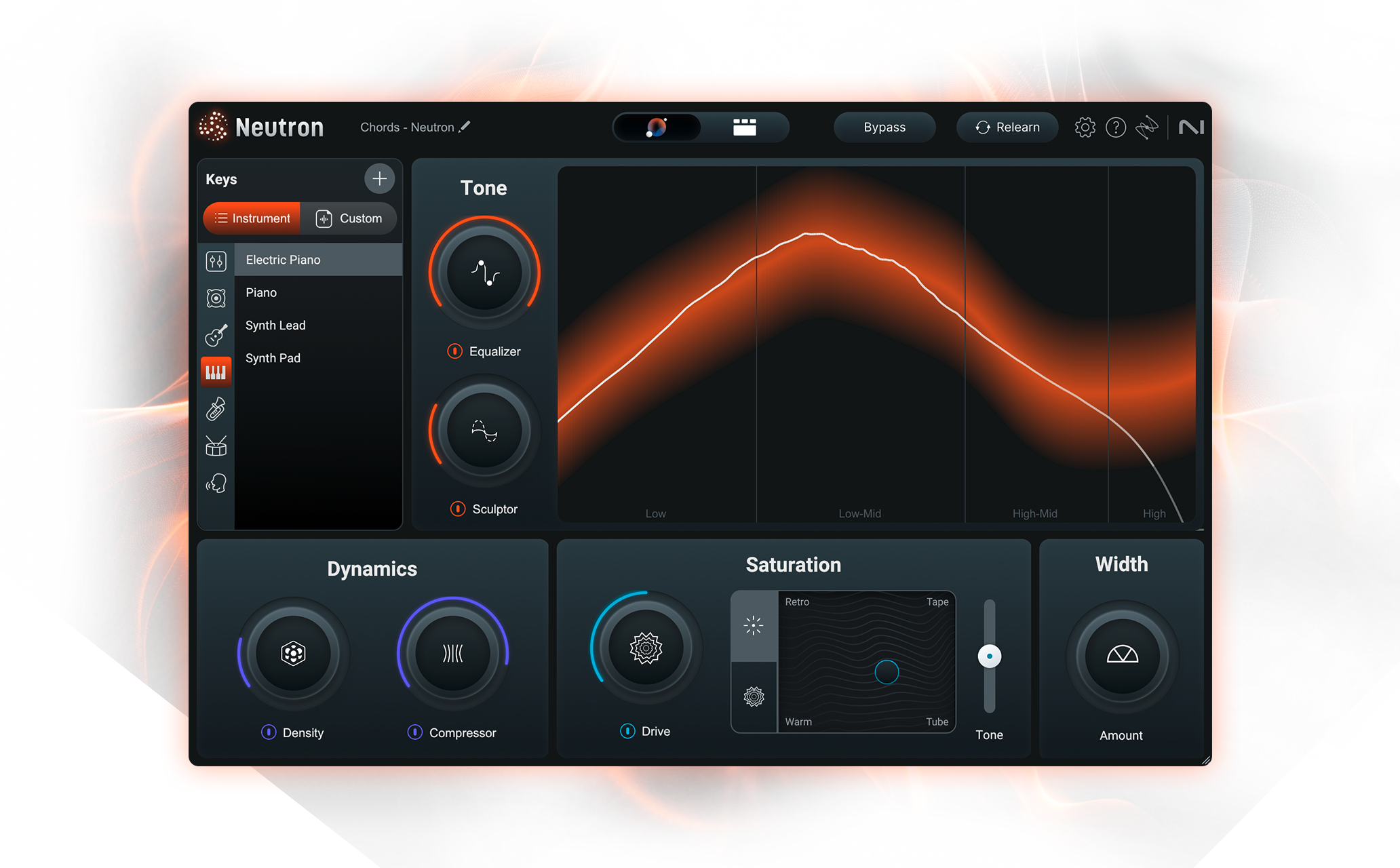Switch to the Custom tab

349,218
